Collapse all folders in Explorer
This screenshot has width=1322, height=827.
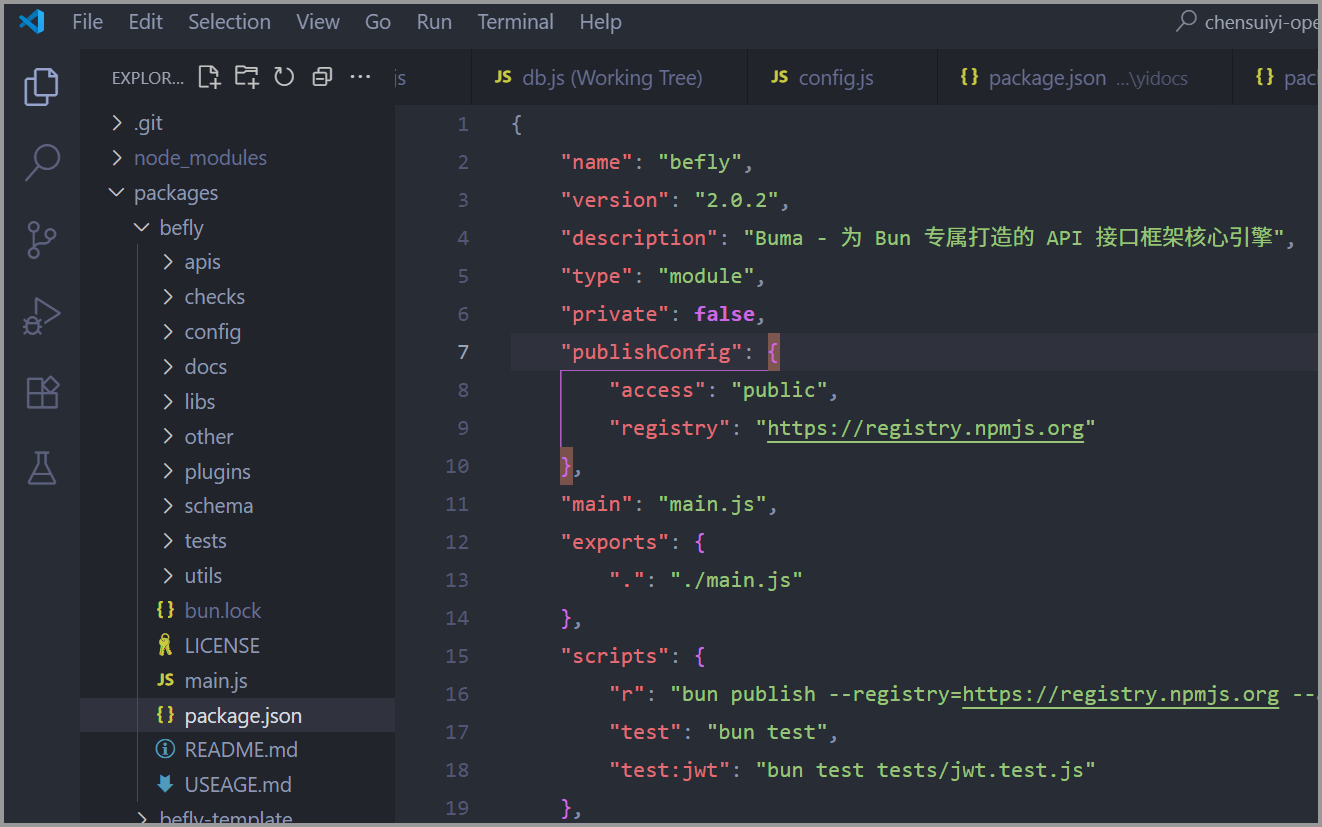[322, 77]
